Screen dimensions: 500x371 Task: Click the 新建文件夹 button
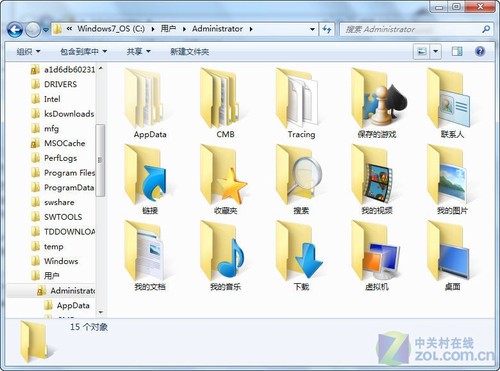[189, 52]
